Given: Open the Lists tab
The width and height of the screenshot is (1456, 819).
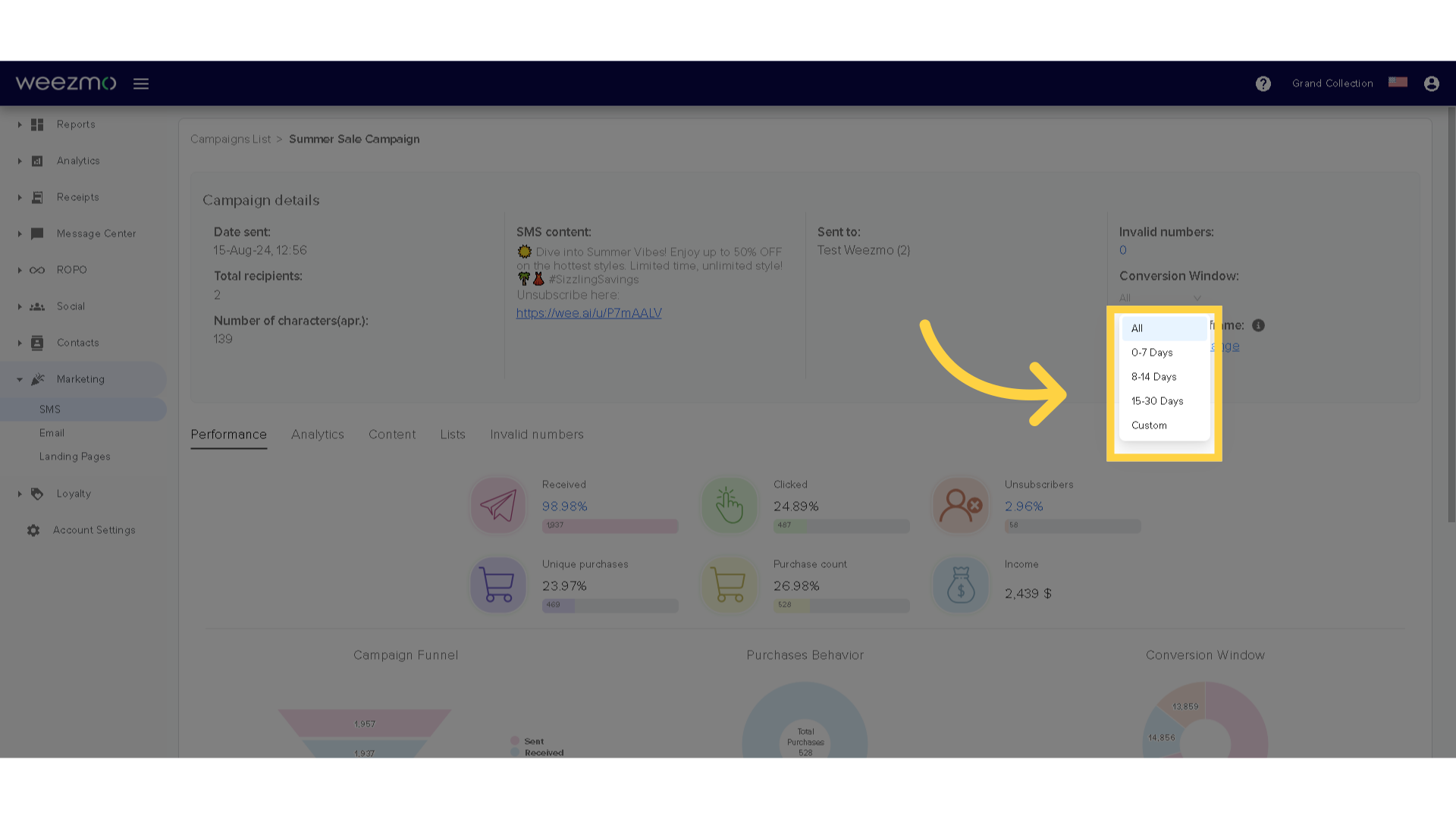Looking at the screenshot, I should (x=453, y=435).
